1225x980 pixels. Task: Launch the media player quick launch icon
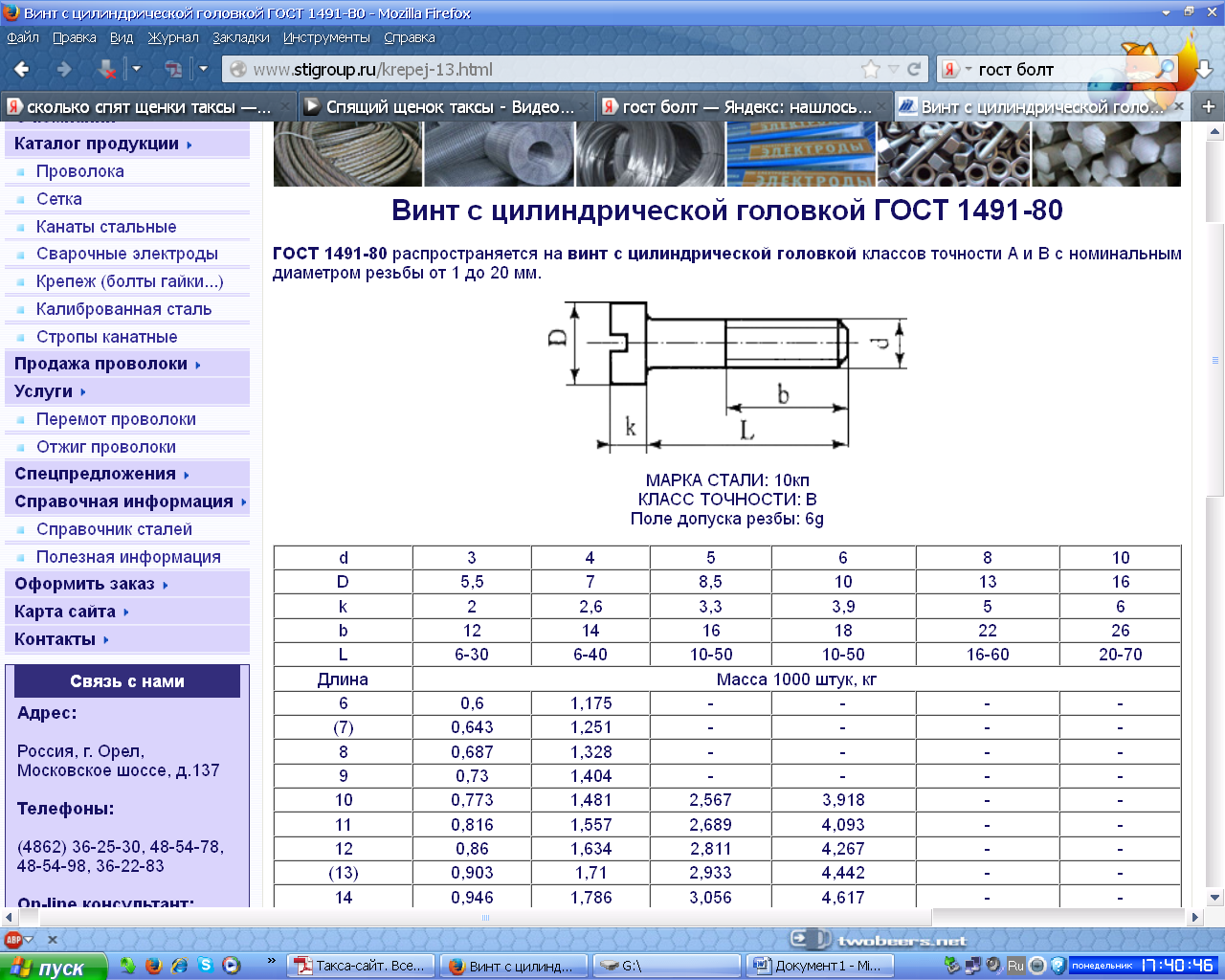click(x=231, y=966)
